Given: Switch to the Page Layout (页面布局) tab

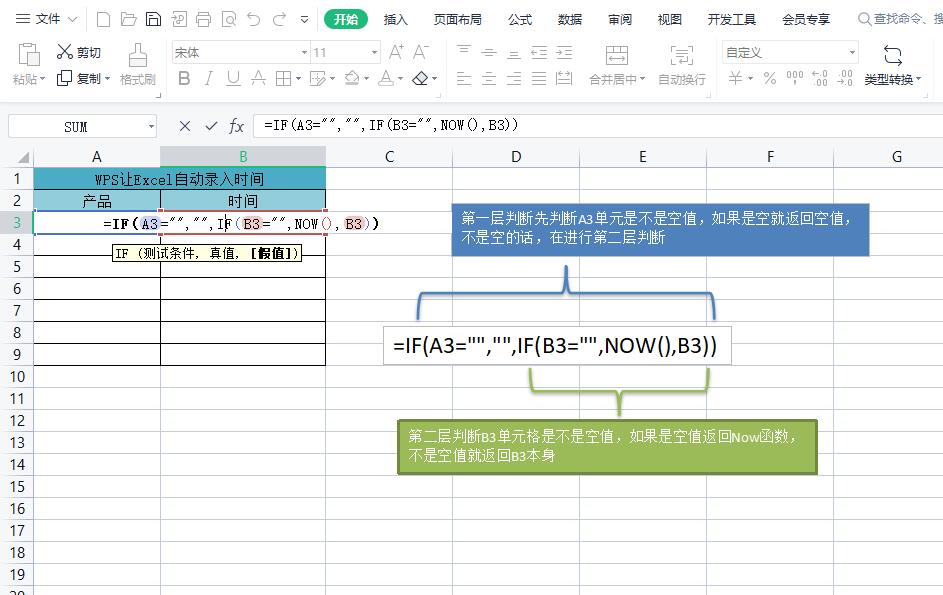Looking at the screenshot, I should point(458,19).
